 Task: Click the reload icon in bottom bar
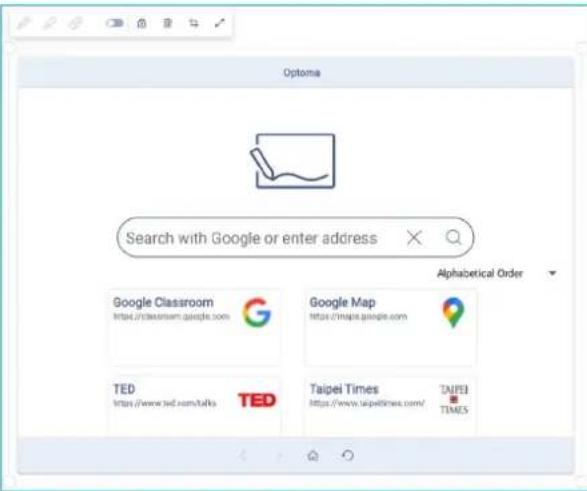(x=348, y=455)
